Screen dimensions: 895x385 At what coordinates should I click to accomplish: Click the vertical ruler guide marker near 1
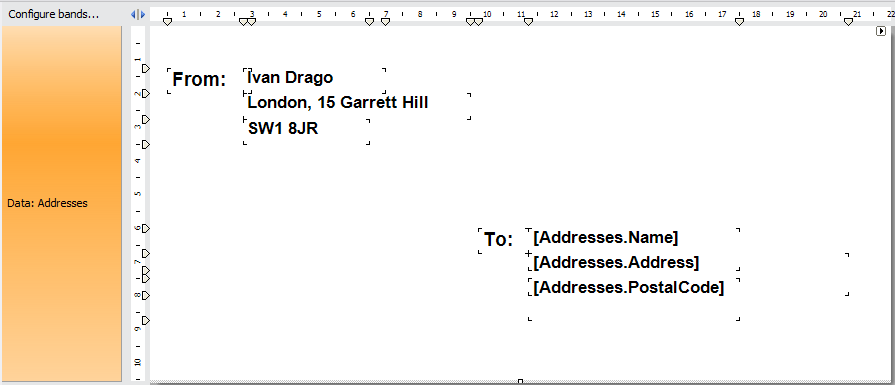pyautogui.click(x=146, y=68)
